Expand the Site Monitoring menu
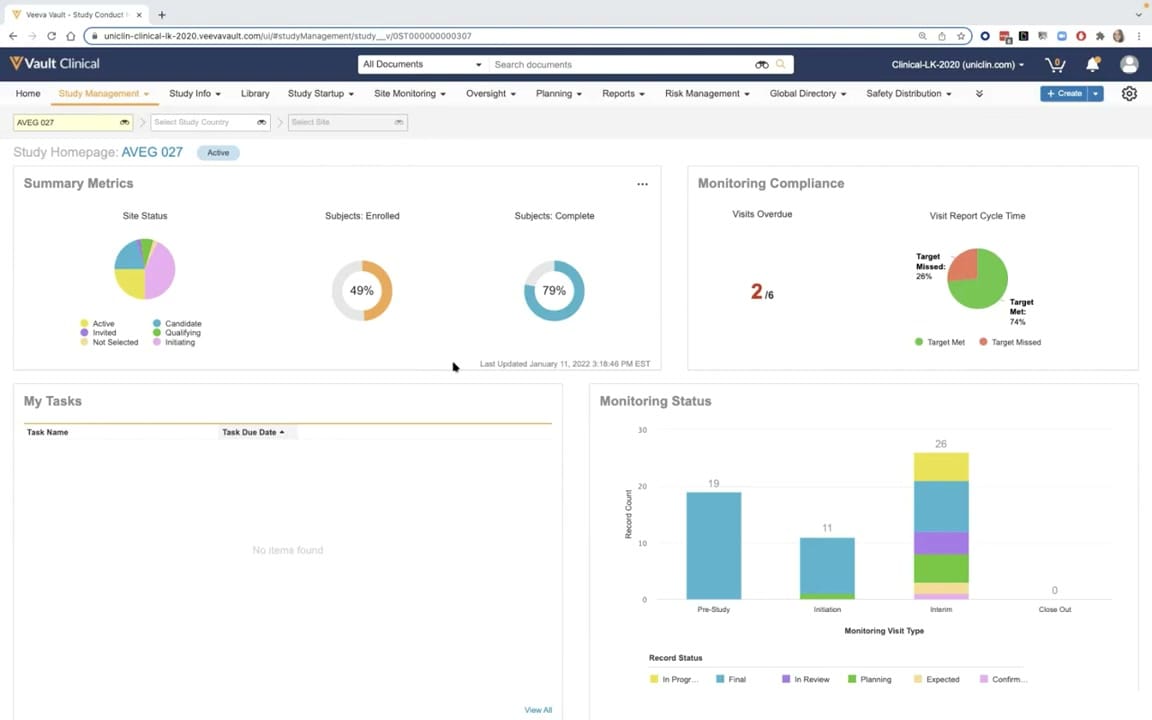This screenshot has width=1152, height=720. (x=410, y=94)
